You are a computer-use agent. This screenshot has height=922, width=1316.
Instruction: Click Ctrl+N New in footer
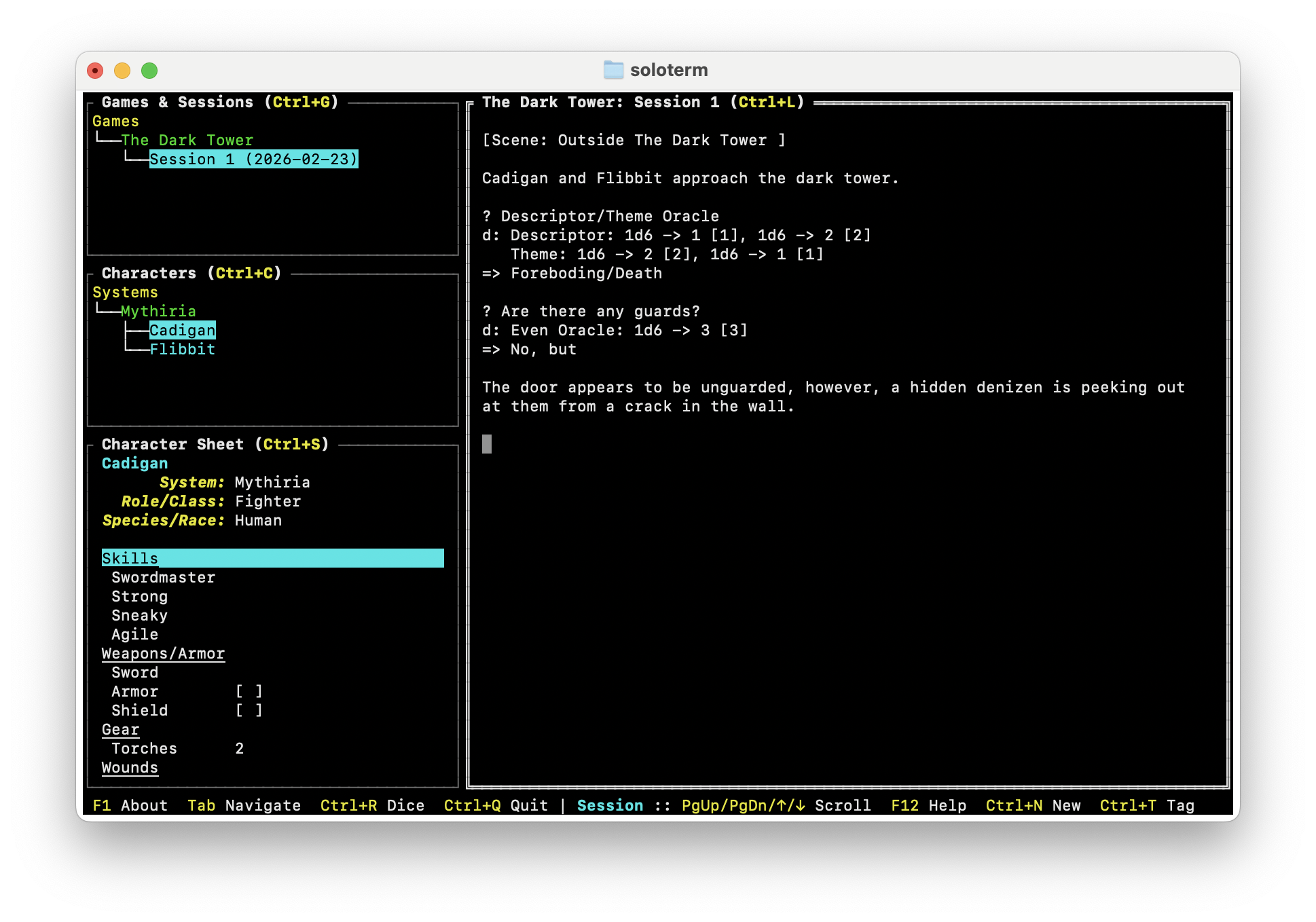click(x=1033, y=805)
